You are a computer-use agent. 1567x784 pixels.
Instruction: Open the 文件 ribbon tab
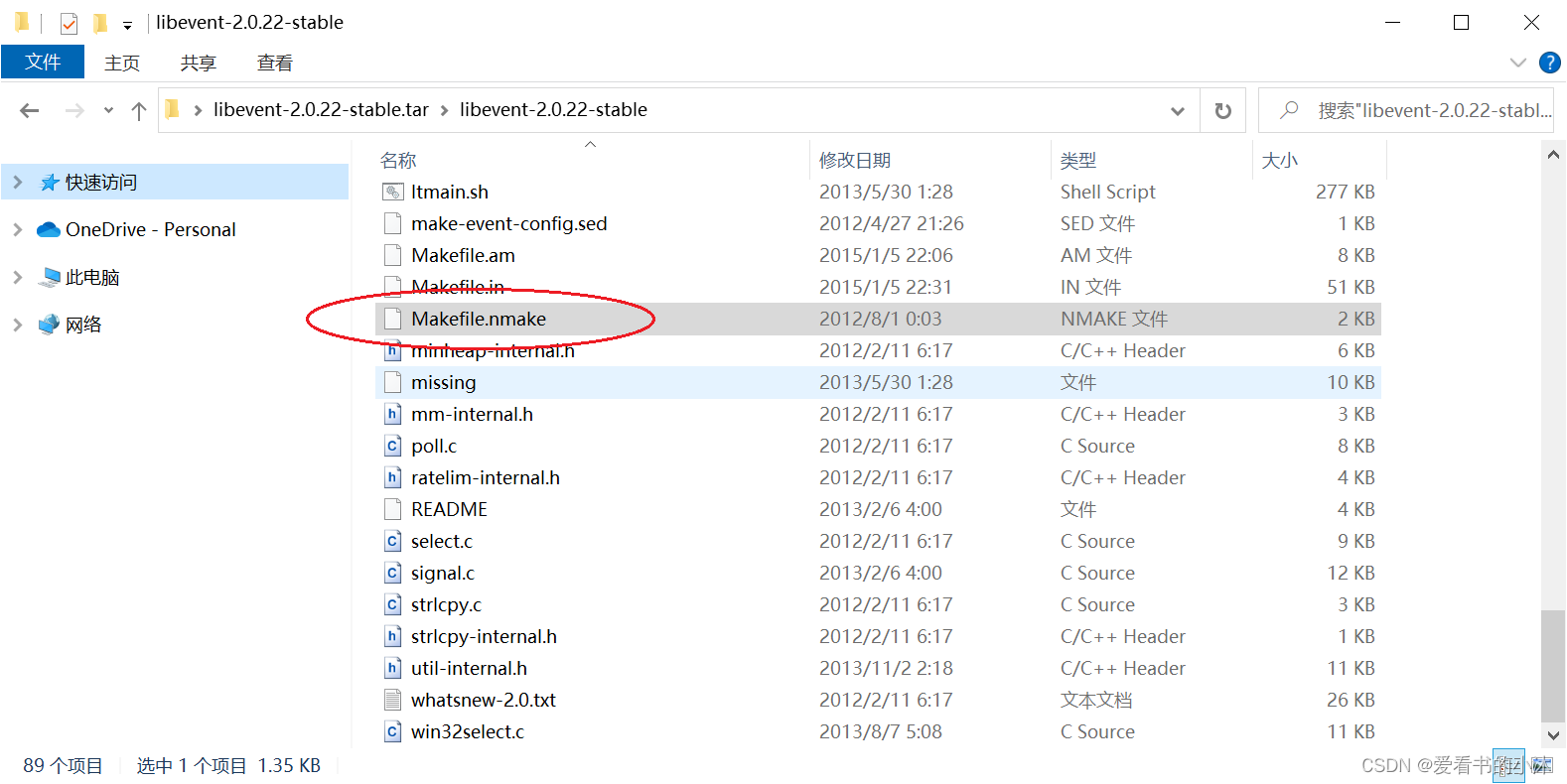coord(43,62)
